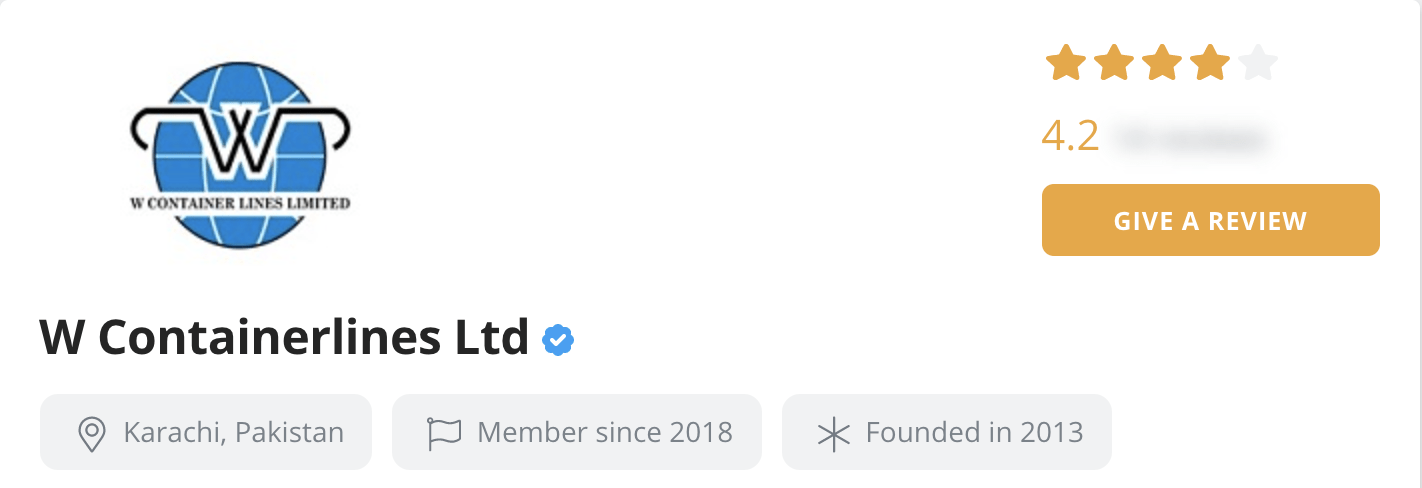
Task: Click the flag icon beside Member since
Action: coord(443,433)
